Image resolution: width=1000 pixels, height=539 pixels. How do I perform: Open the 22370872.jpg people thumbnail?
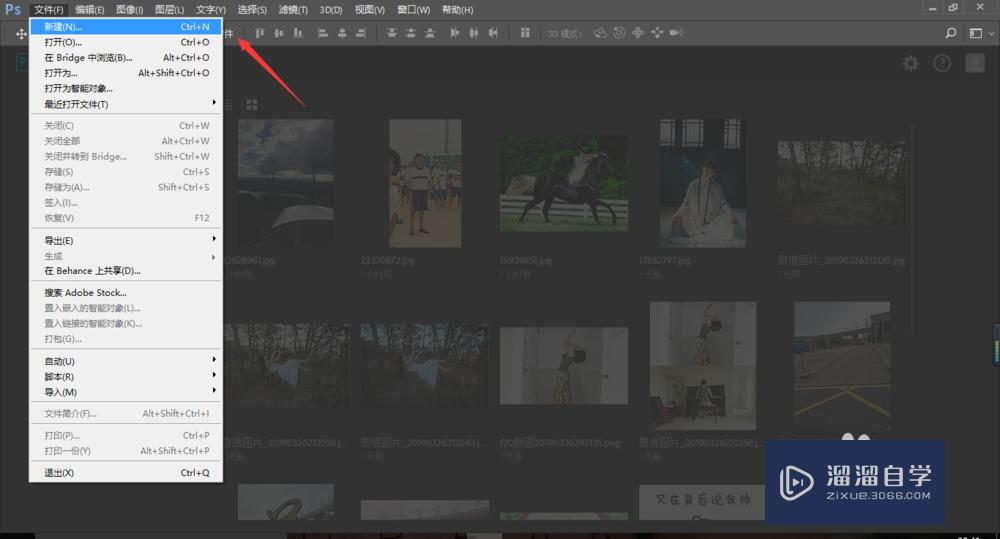(425, 183)
